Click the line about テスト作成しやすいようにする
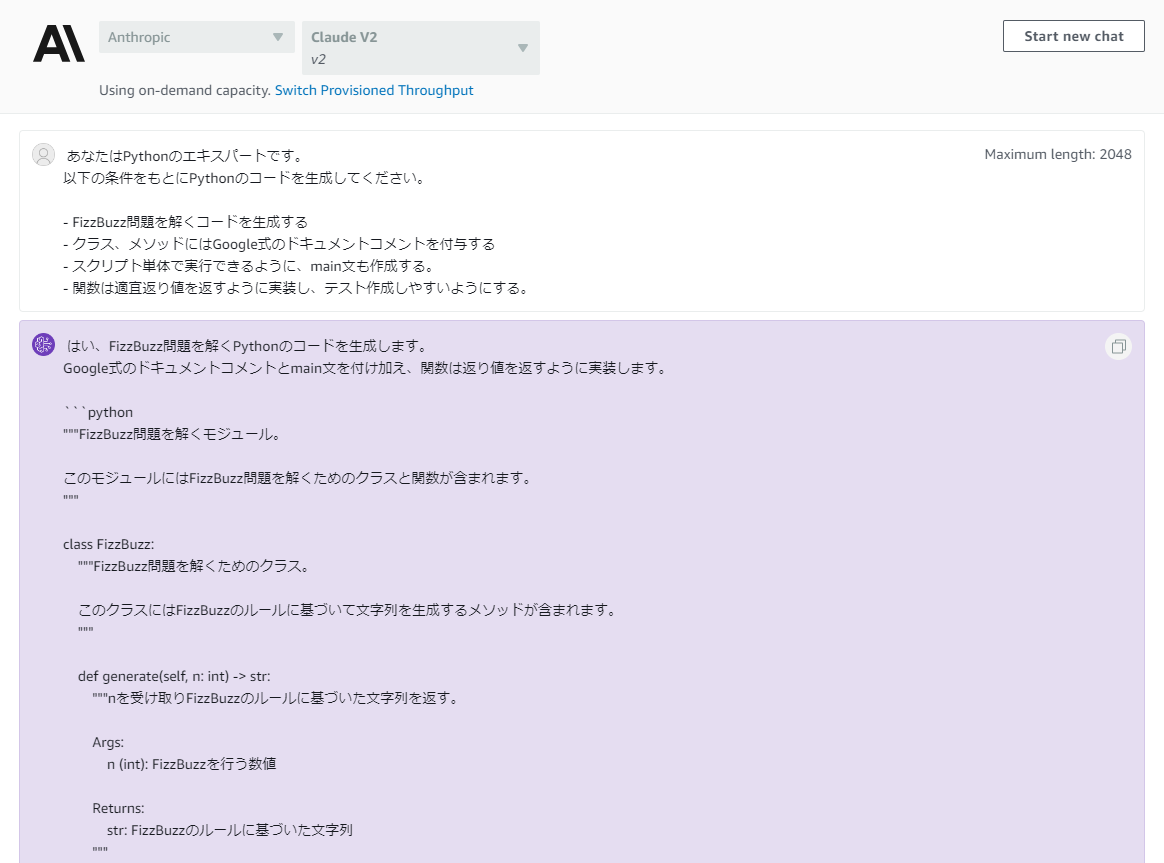The width and height of the screenshot is (1164, 863). 298,288
